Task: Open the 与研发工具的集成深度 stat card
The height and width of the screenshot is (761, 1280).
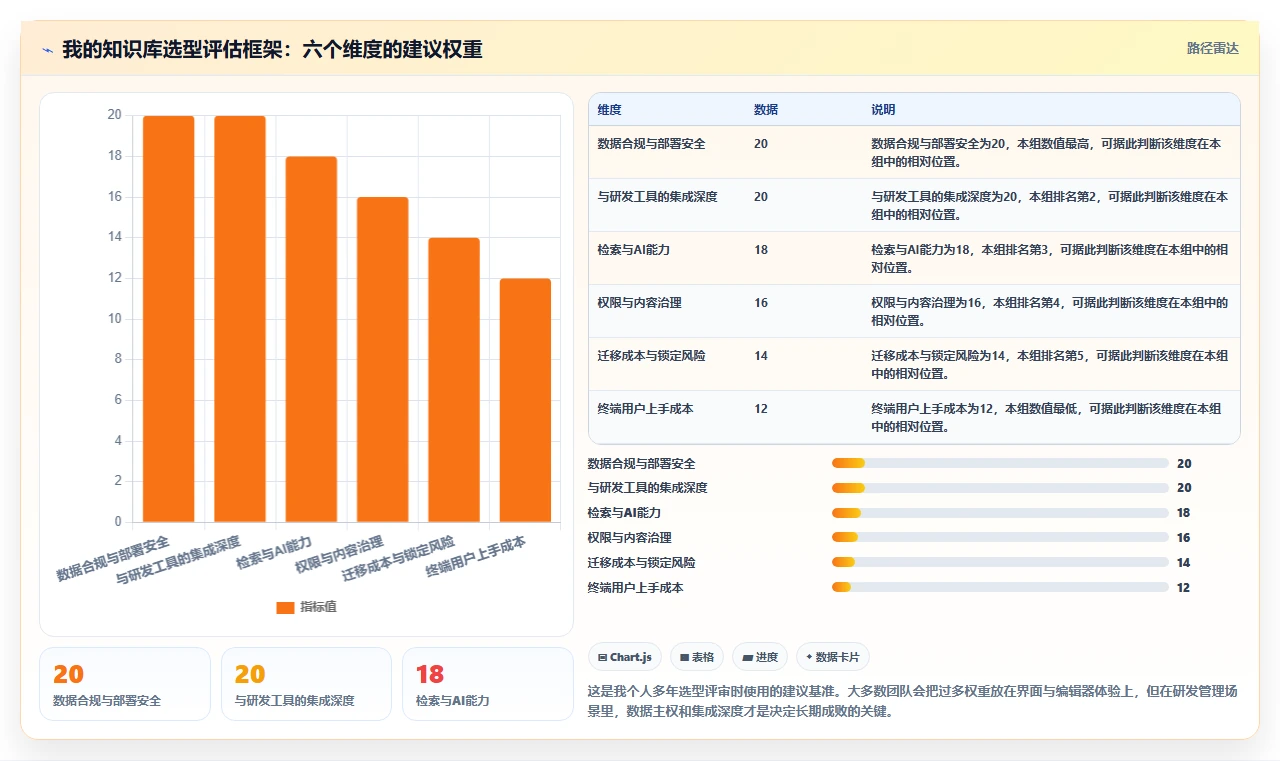Action: 306,684
